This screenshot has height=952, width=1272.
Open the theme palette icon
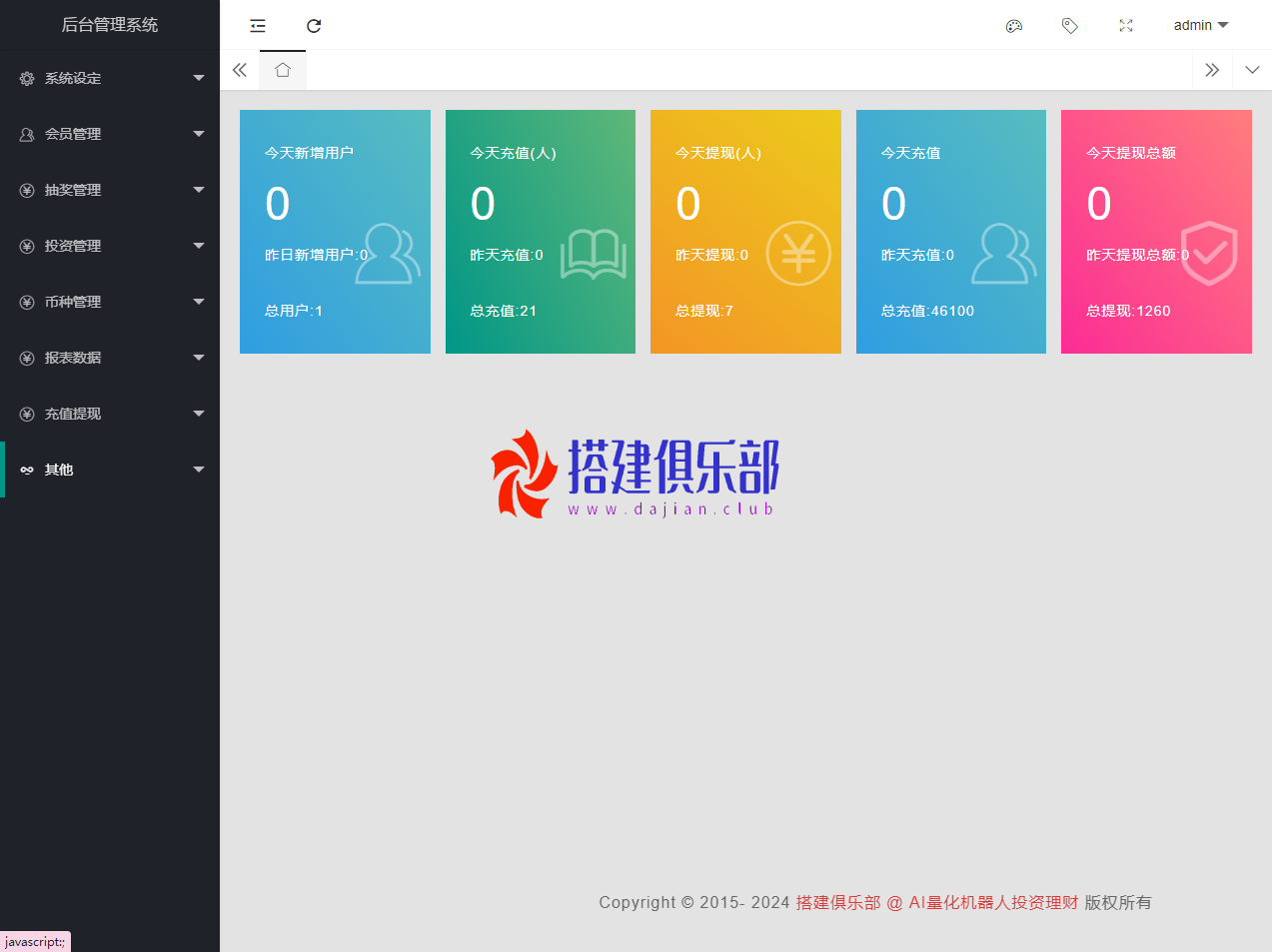tap(1014, 26)
